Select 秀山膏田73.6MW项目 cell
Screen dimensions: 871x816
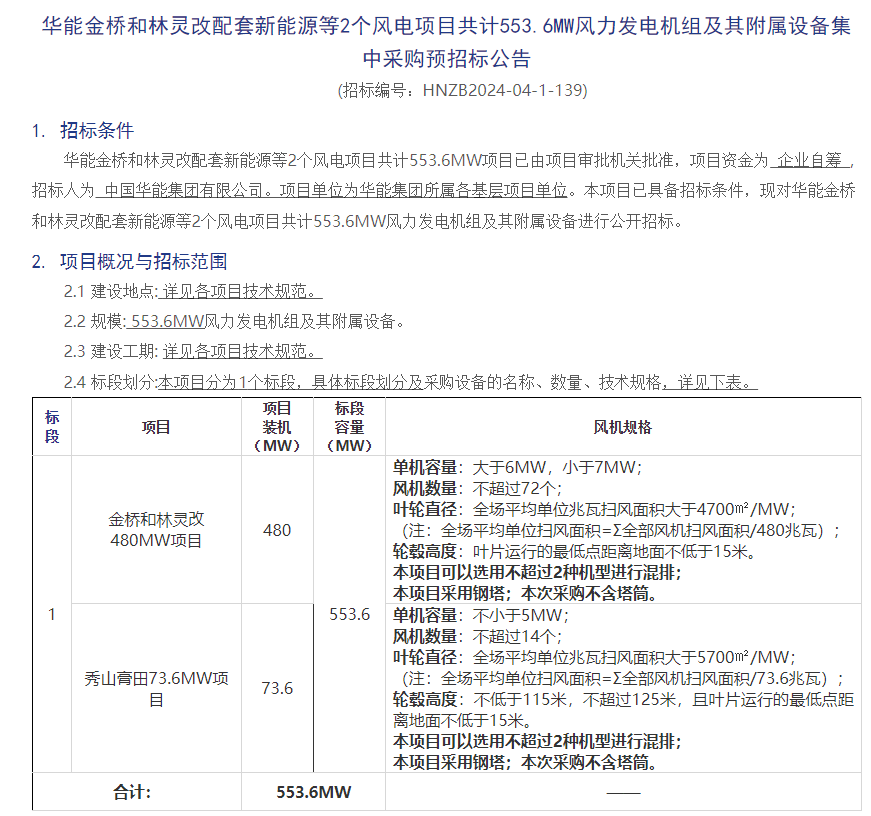(155, 687)
